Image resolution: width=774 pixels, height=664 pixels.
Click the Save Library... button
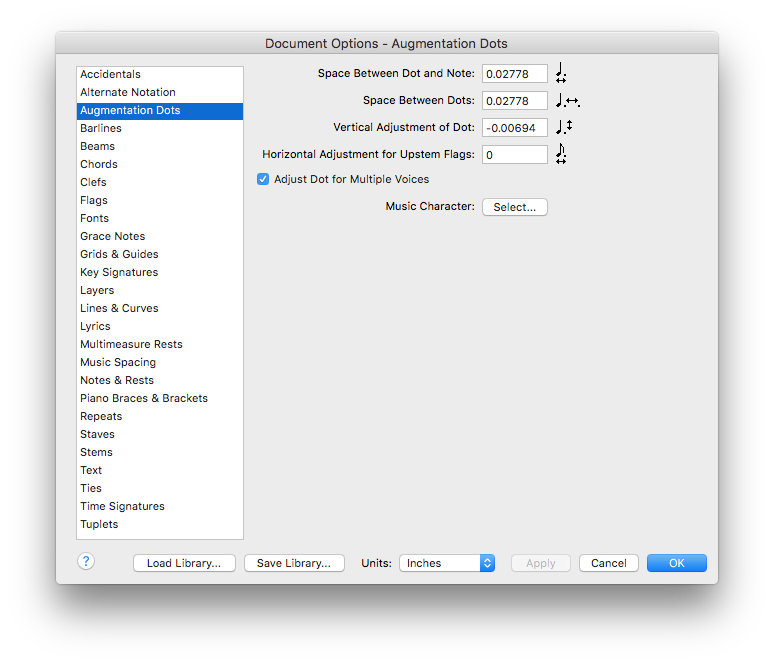click(294, 563)
